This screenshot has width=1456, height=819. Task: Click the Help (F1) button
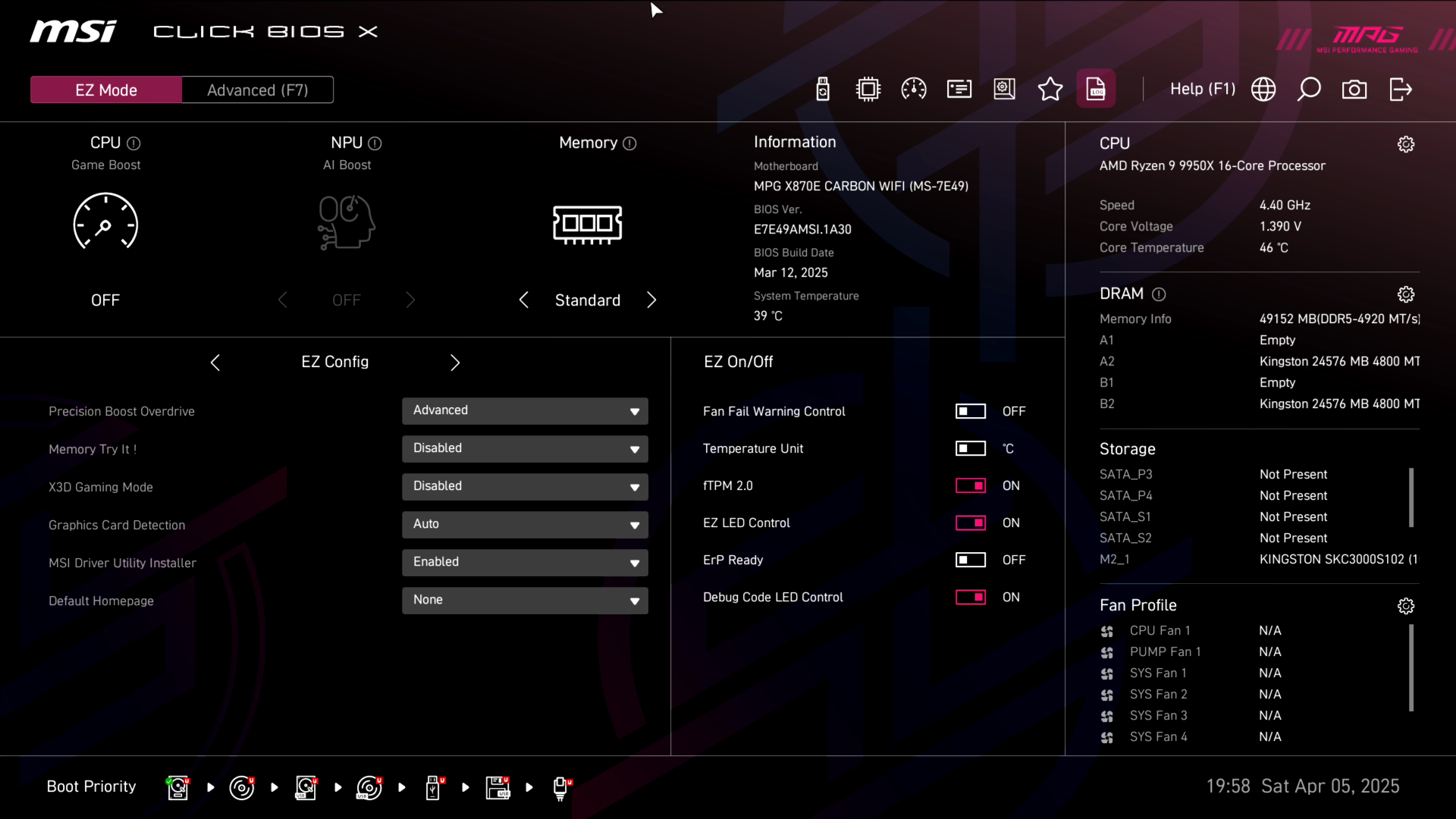click(x=1202, y=89)
